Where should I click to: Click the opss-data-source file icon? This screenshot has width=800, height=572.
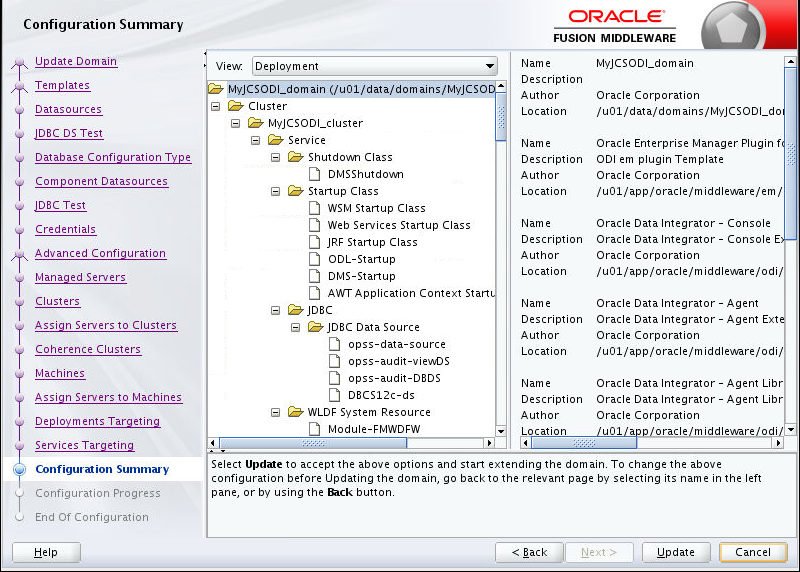click(335, 344)
